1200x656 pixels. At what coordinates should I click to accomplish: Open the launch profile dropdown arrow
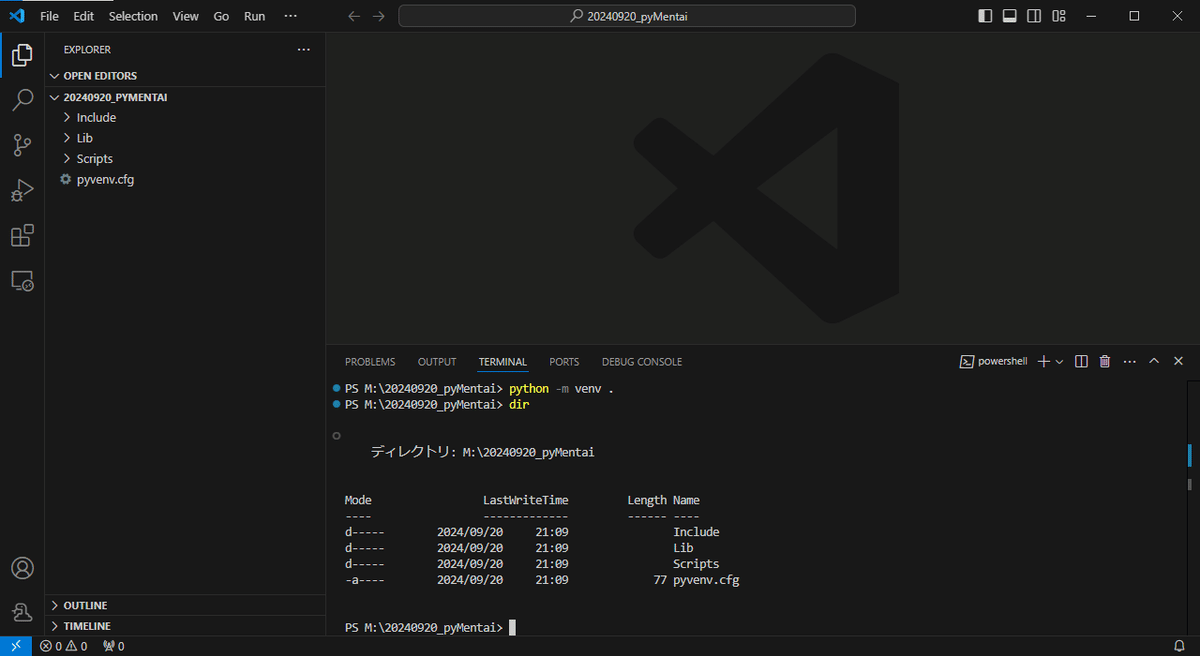[1059, 361]
